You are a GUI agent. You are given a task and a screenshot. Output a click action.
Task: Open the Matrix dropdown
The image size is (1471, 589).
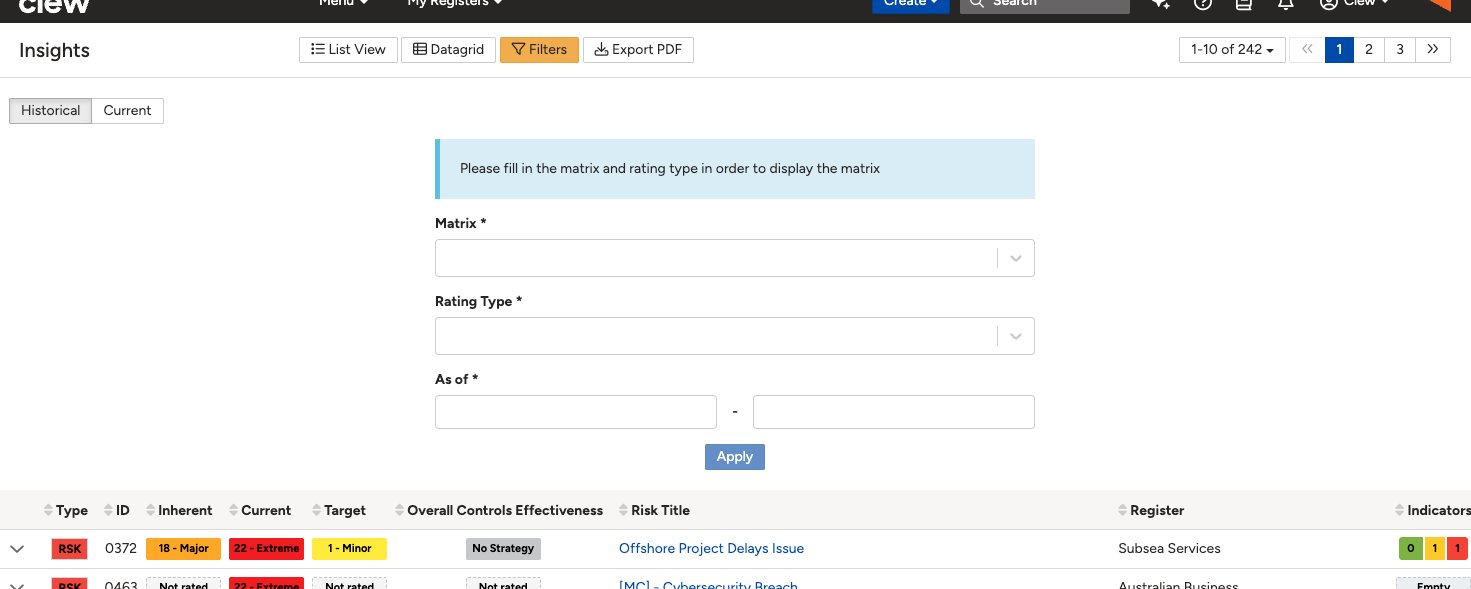pyautogui.click(x=734, y=258)
